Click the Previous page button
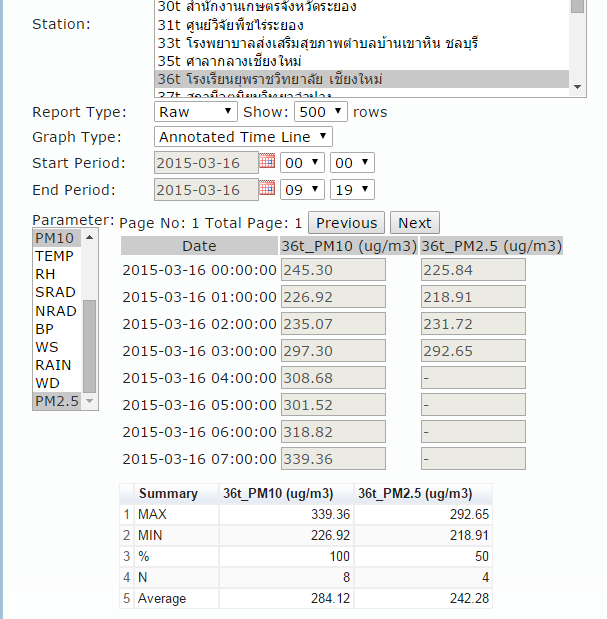607x619 pixels. (x=346, y=223)
